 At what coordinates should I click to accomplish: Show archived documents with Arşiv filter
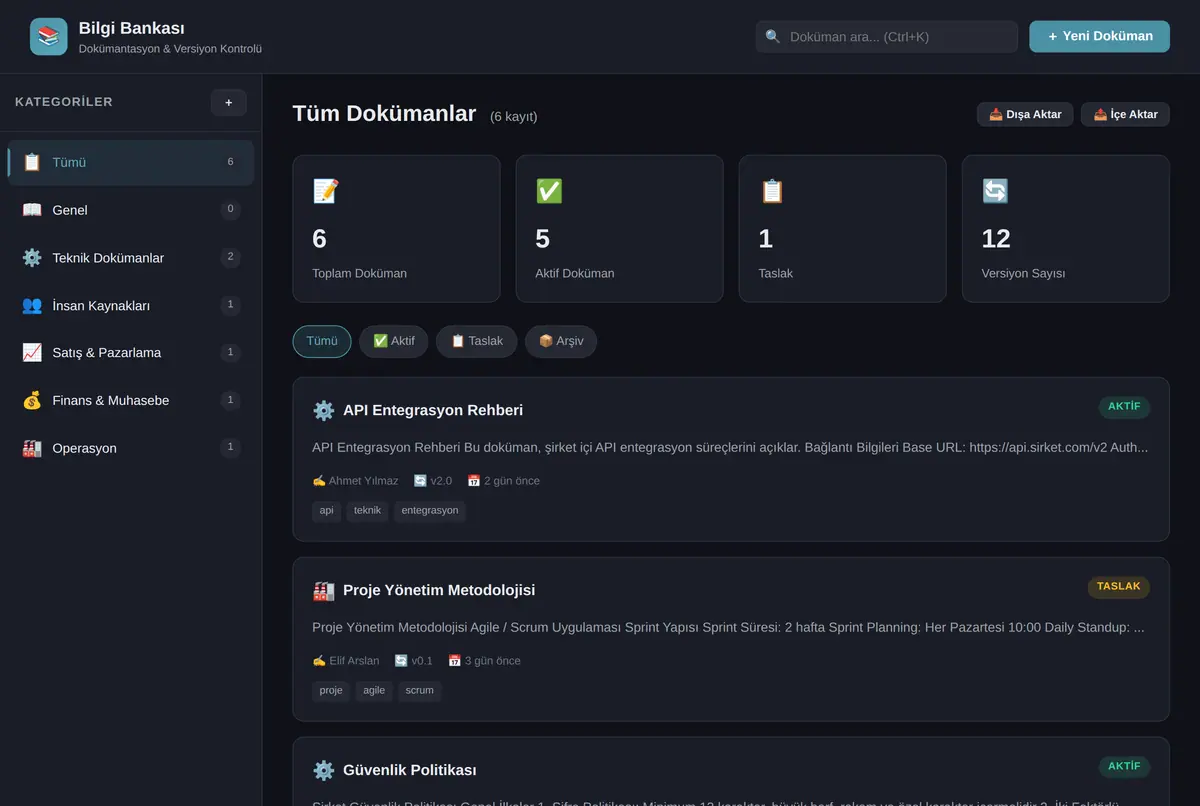[561, 341]
